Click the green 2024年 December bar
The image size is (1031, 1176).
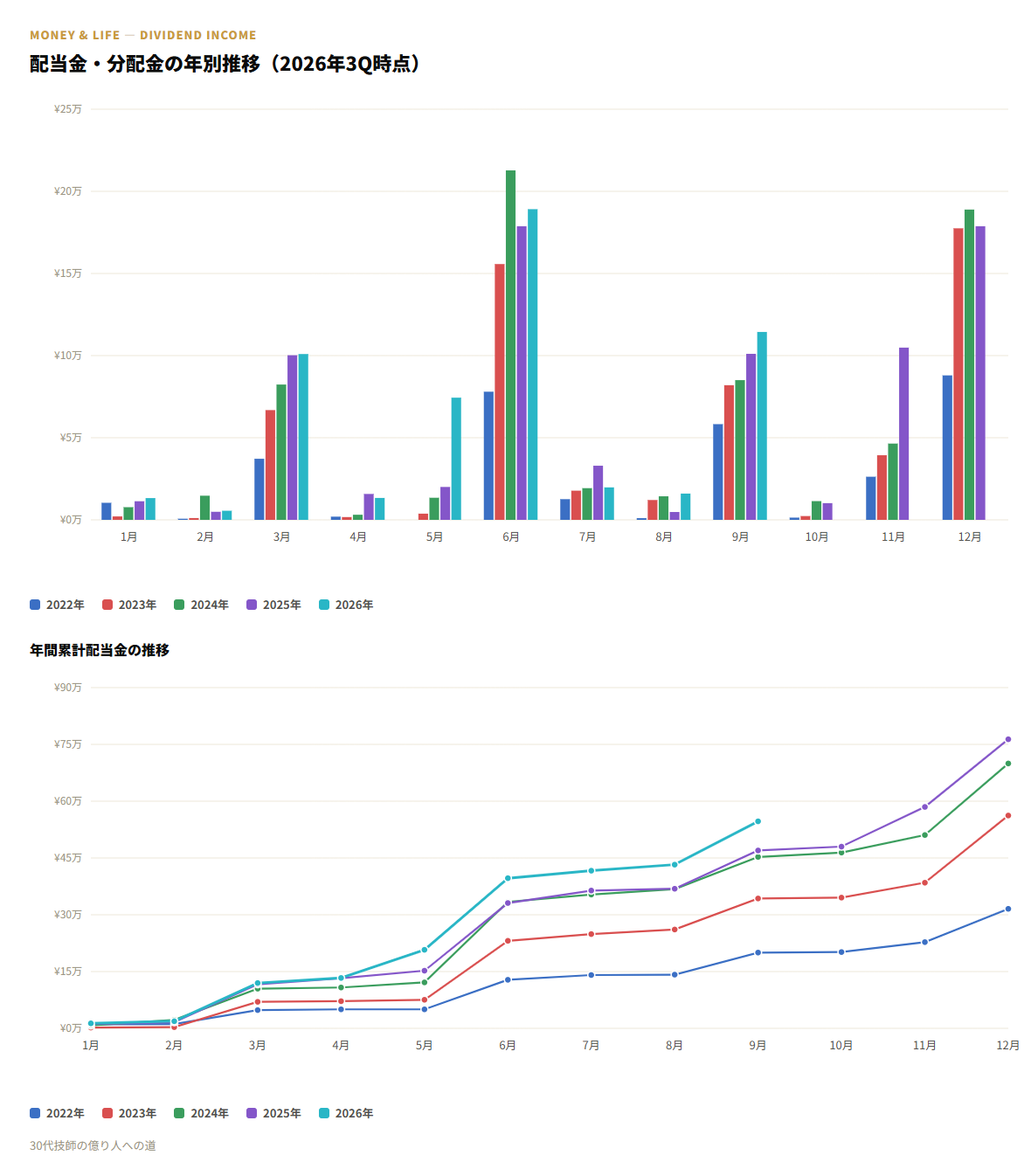[x=969, y=364]
